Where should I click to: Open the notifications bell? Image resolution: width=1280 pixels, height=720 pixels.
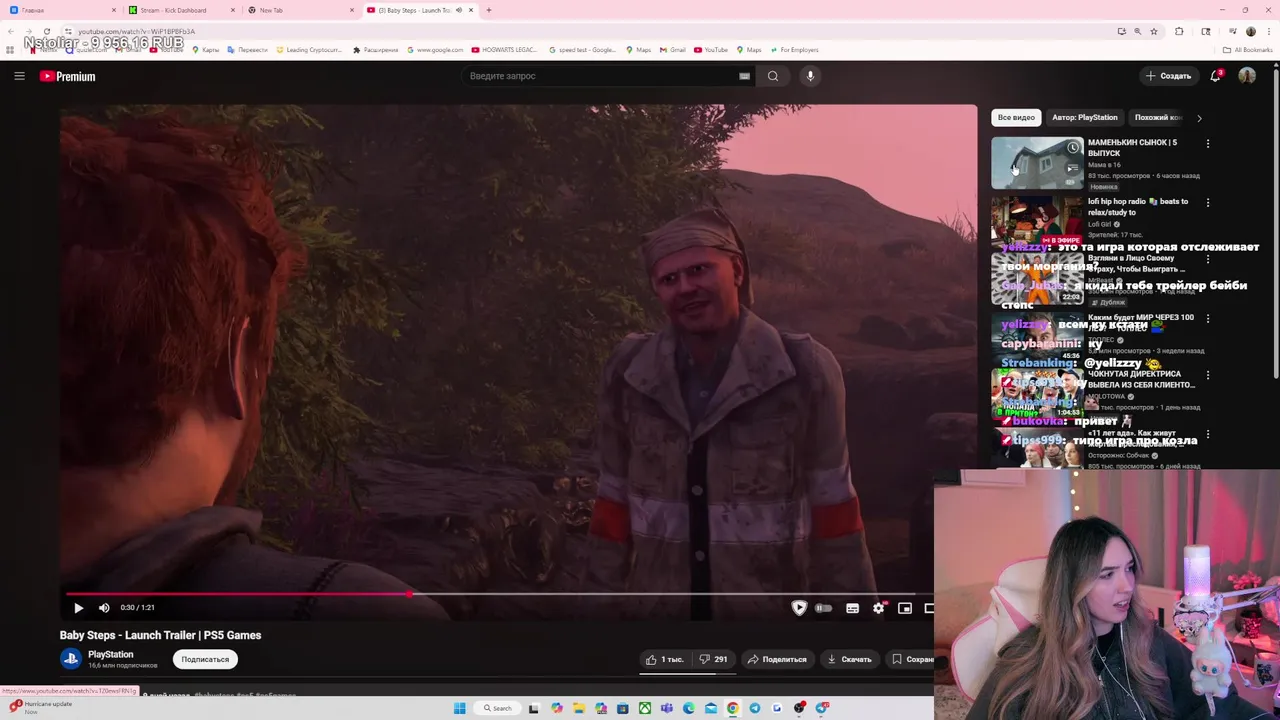(x=1216, y=76)
